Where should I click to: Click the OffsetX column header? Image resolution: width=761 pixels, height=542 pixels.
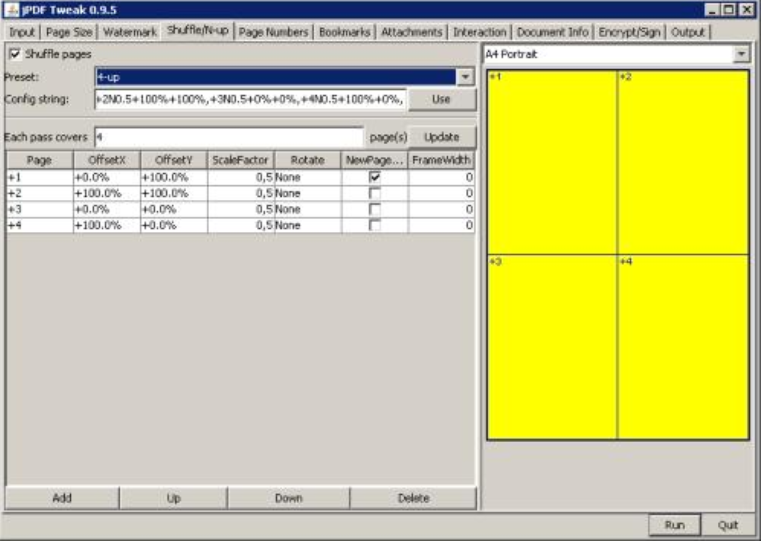pyautogui.click(x=107, y=160)
